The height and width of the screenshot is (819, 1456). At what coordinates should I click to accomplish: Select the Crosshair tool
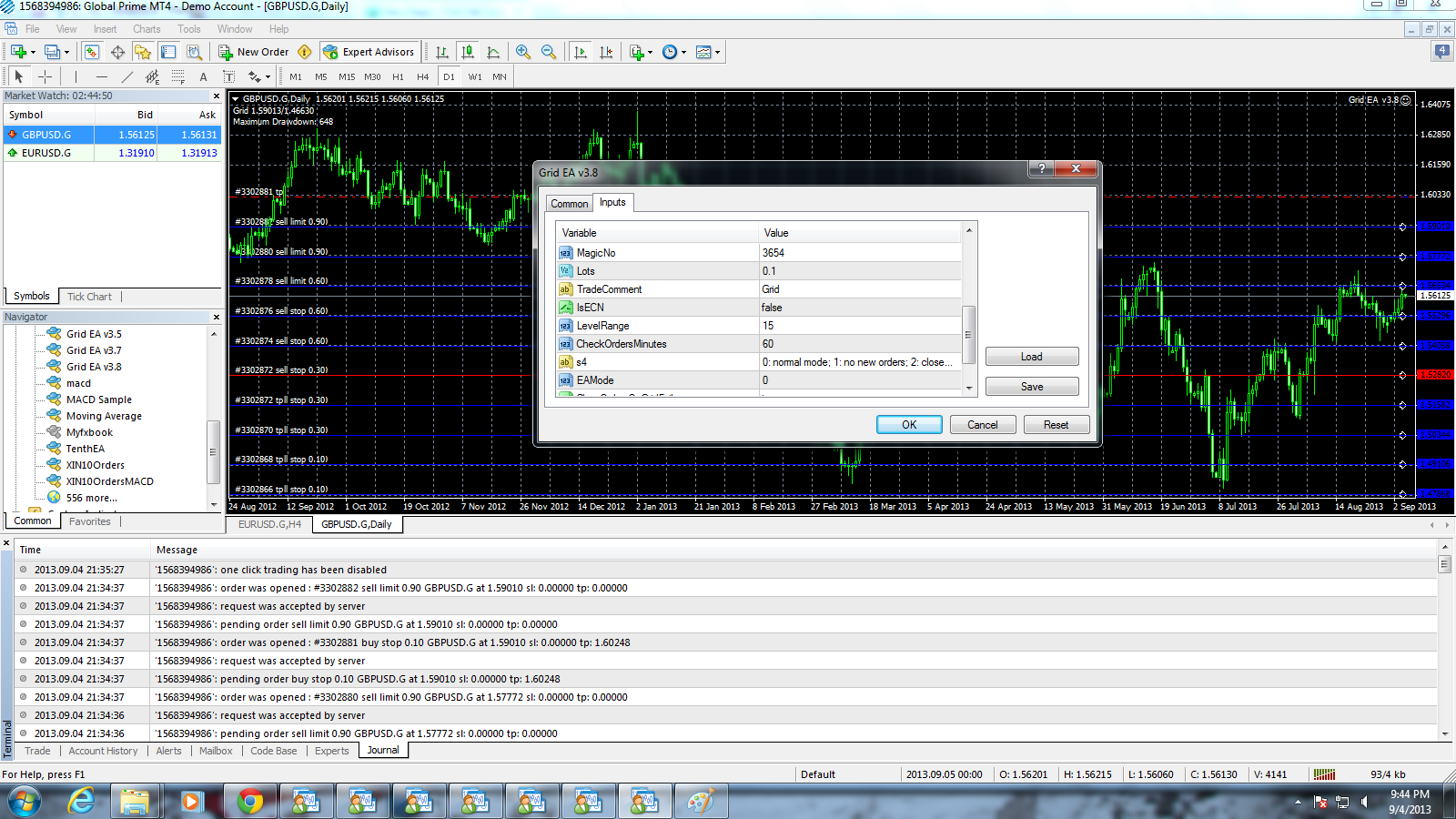pos(45,76)
